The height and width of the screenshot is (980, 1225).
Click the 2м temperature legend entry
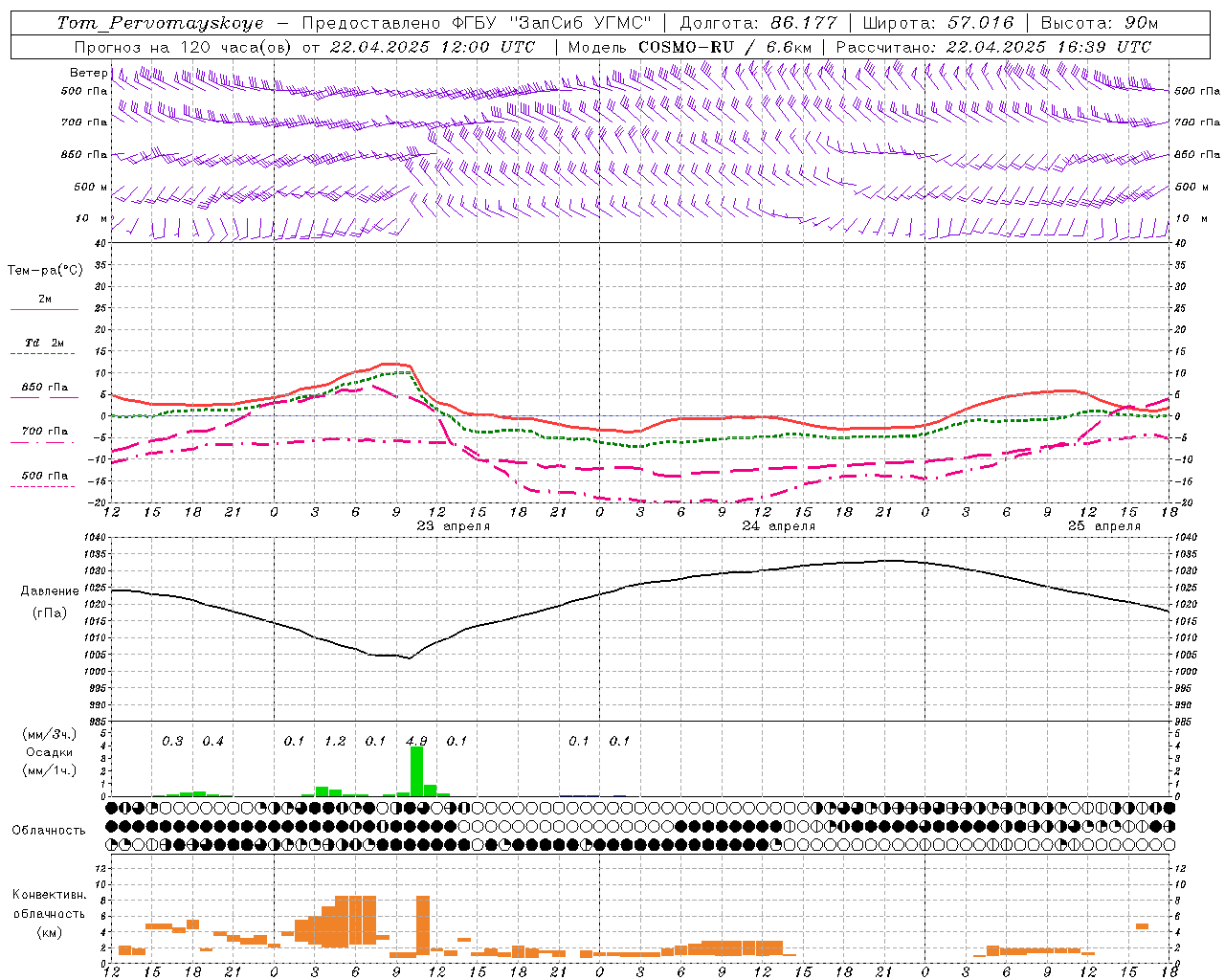45,299
